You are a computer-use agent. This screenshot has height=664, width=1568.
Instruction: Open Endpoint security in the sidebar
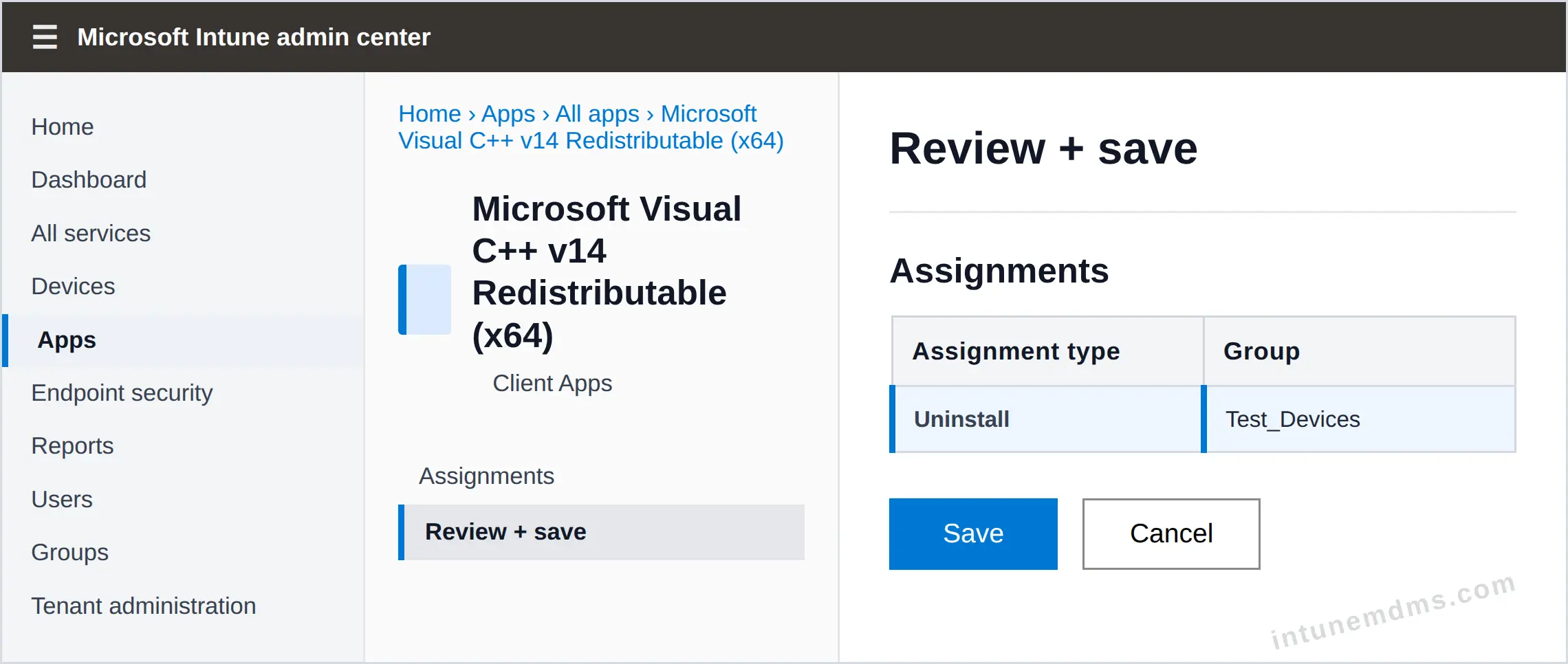(122, 393)
